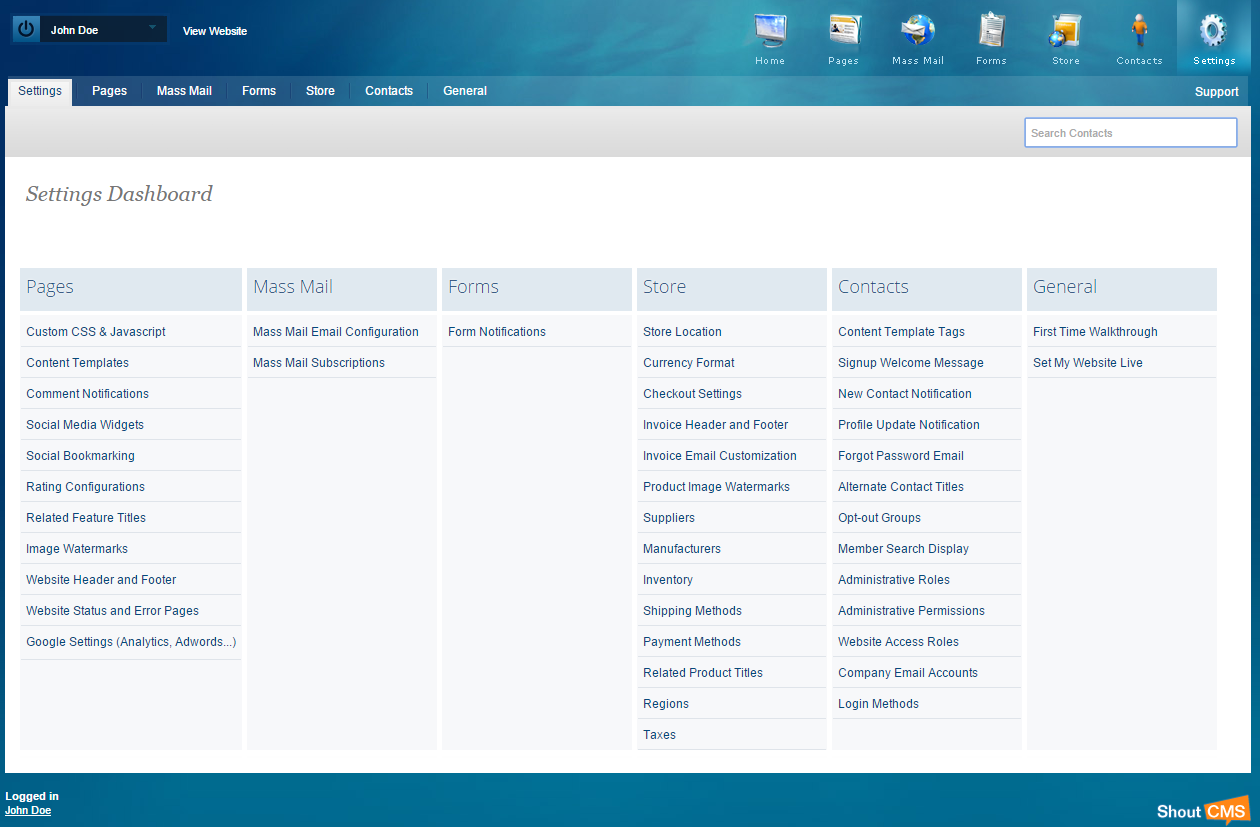The width and height of the screenshot is (1260, 827).
Task: Open Product Image Watermarks settings
Action: (717, 487)
